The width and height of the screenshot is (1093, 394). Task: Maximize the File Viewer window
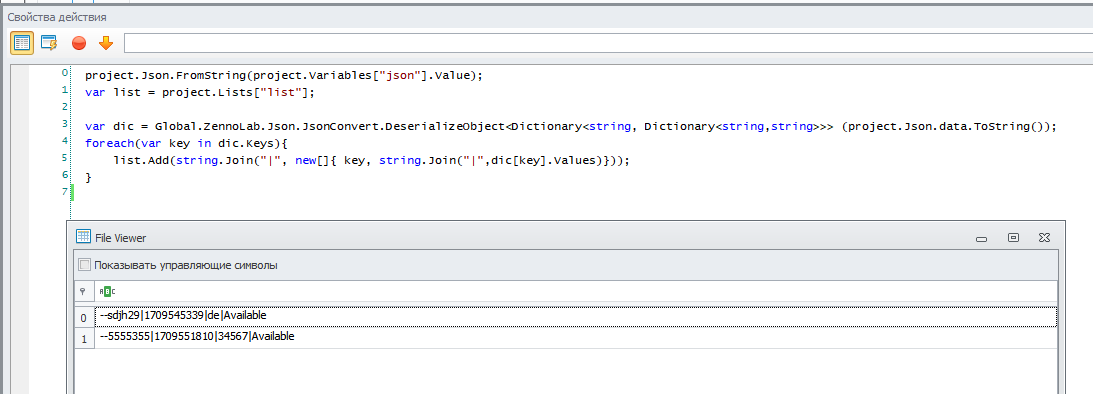[x=1013, y=238]
